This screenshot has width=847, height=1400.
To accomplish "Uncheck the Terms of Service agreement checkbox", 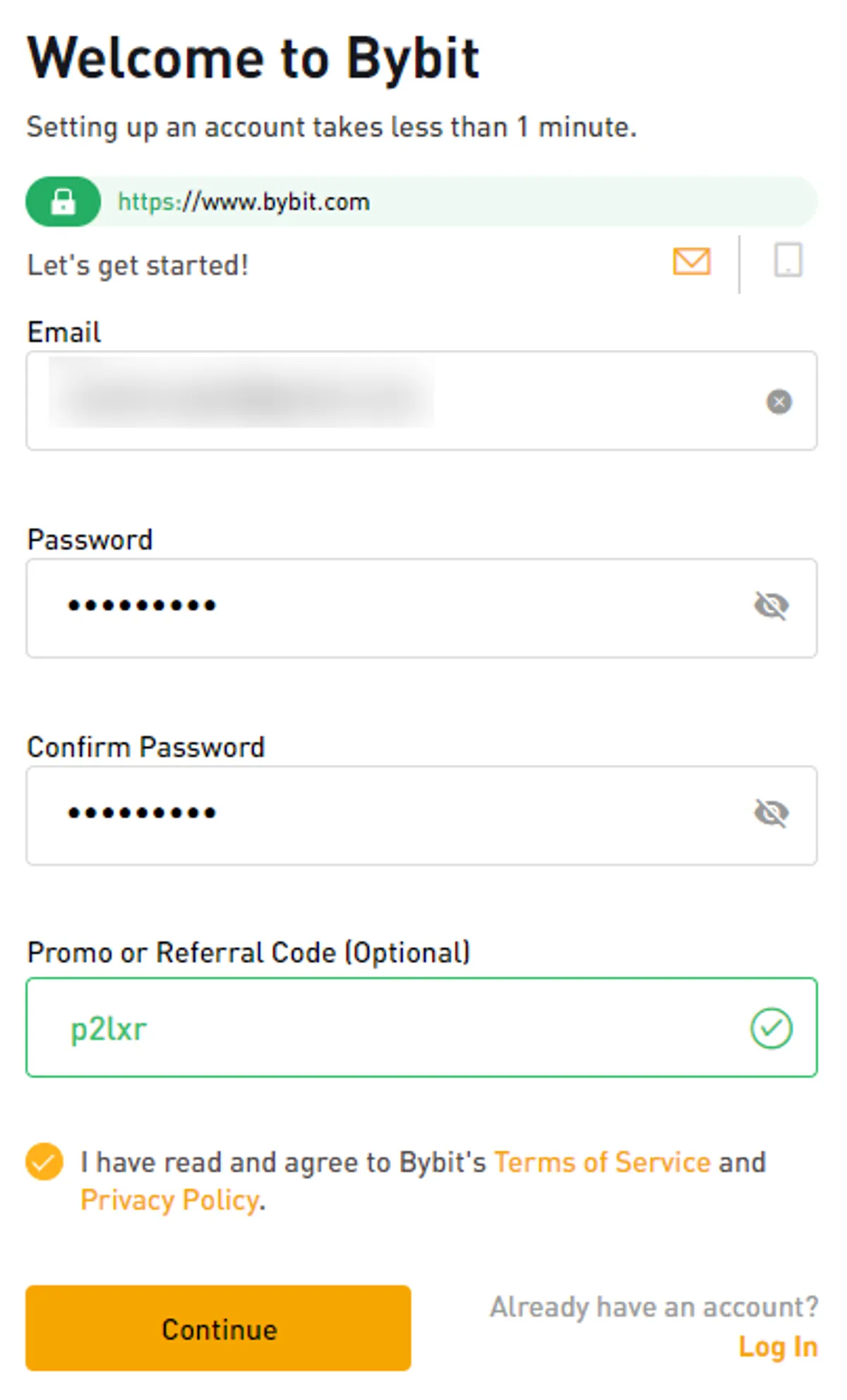I will tap(44, 1161).
